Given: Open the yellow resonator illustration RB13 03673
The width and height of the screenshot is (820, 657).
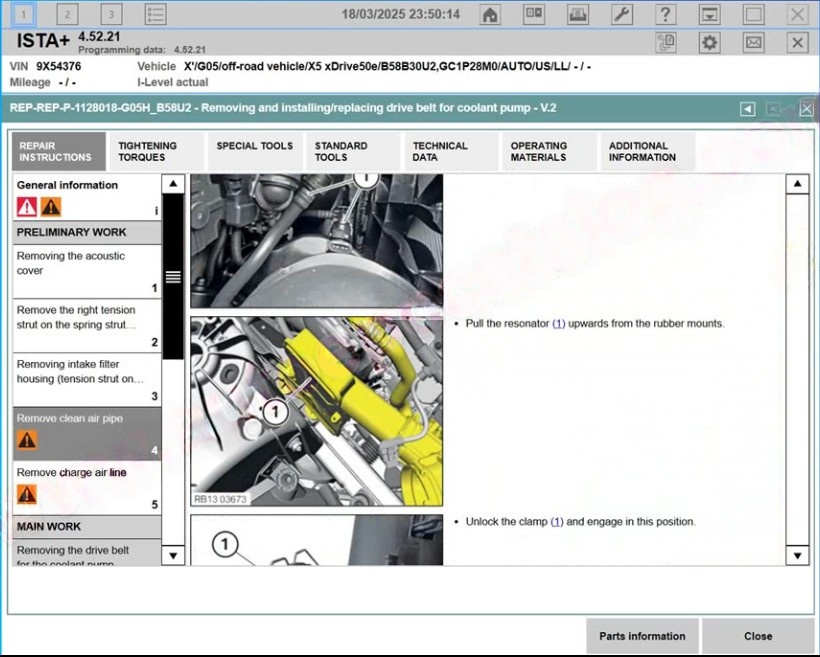Looking at the screenshot, I should [x=317, y=411].
